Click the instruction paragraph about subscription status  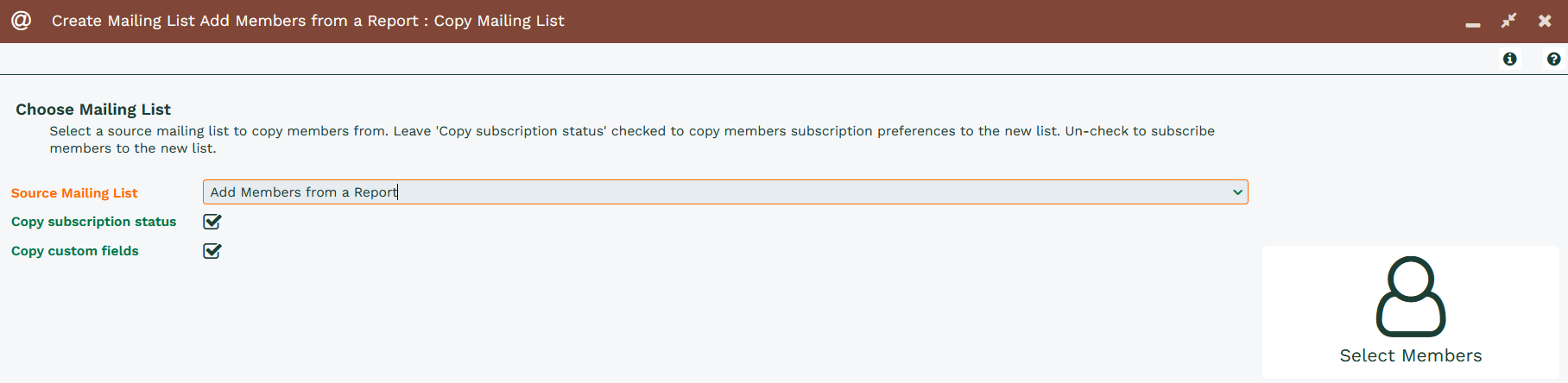click(x=632, y=140)
